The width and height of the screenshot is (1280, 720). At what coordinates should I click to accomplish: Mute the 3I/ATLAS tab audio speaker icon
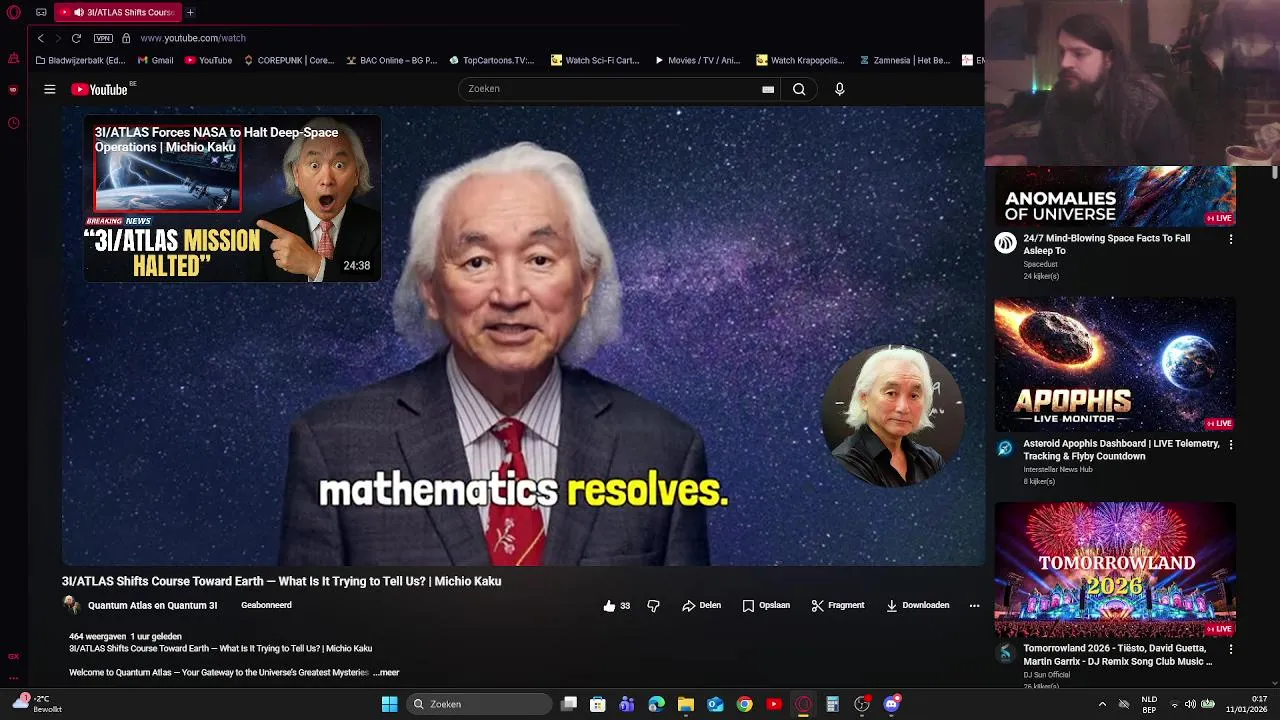(79, 12)
